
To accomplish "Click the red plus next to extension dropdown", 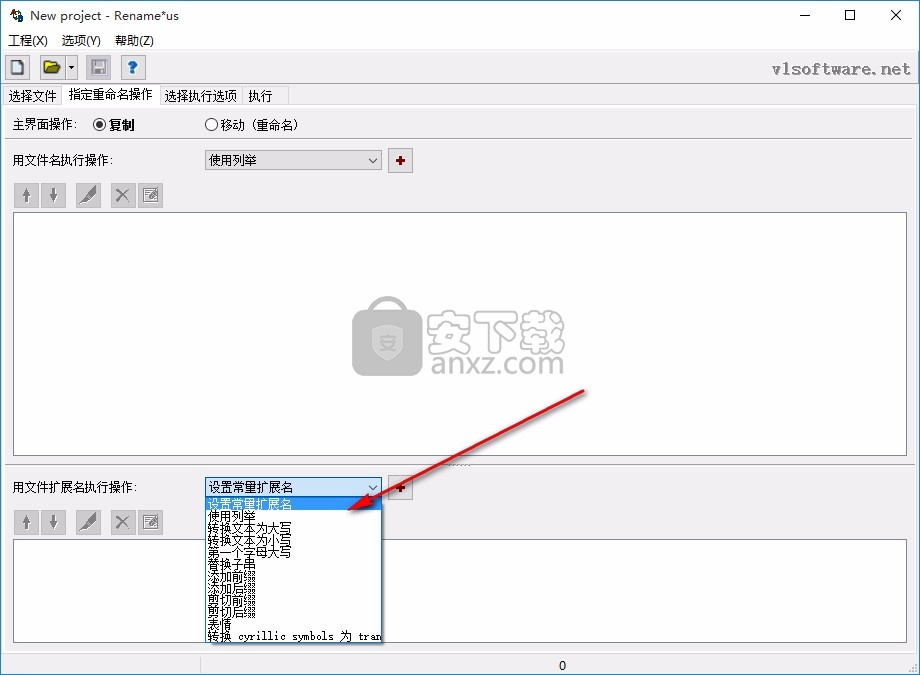I will click(x=401, y=487).
